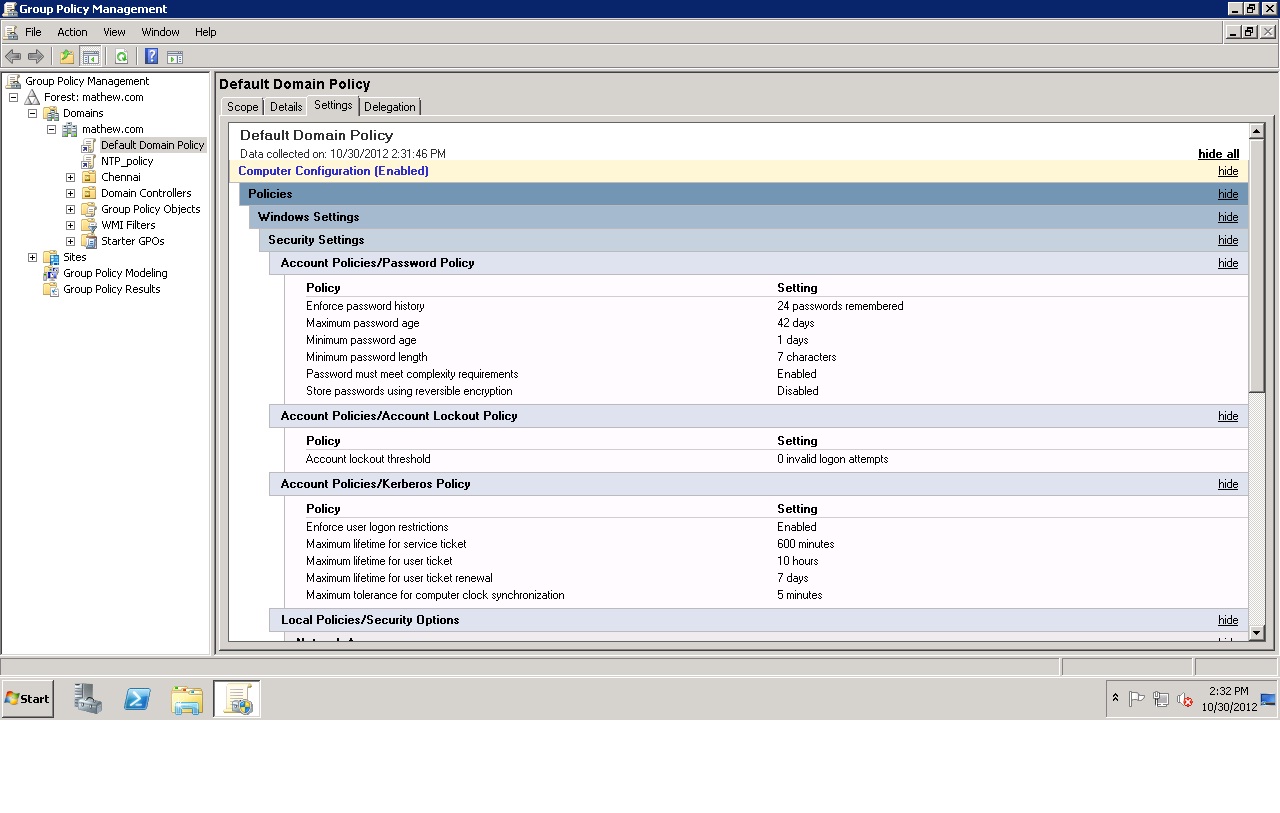Open PowerShell from the taskbar

pyautogui.click(x=137, y=698)
